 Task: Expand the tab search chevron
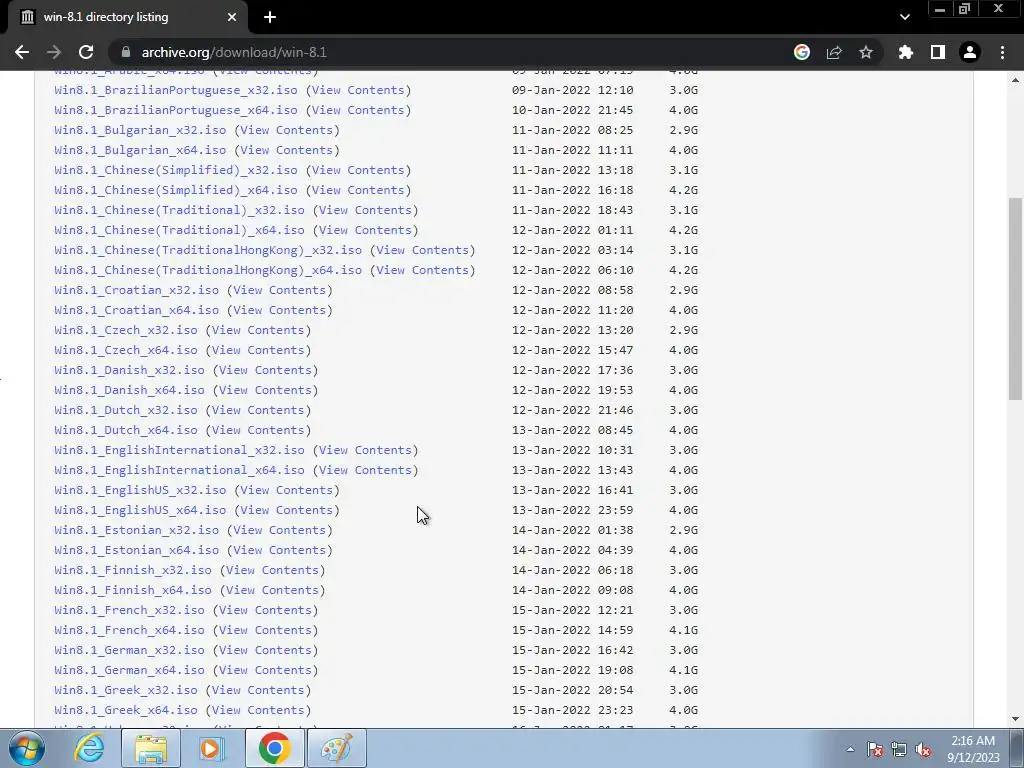(x=904, y=17)
